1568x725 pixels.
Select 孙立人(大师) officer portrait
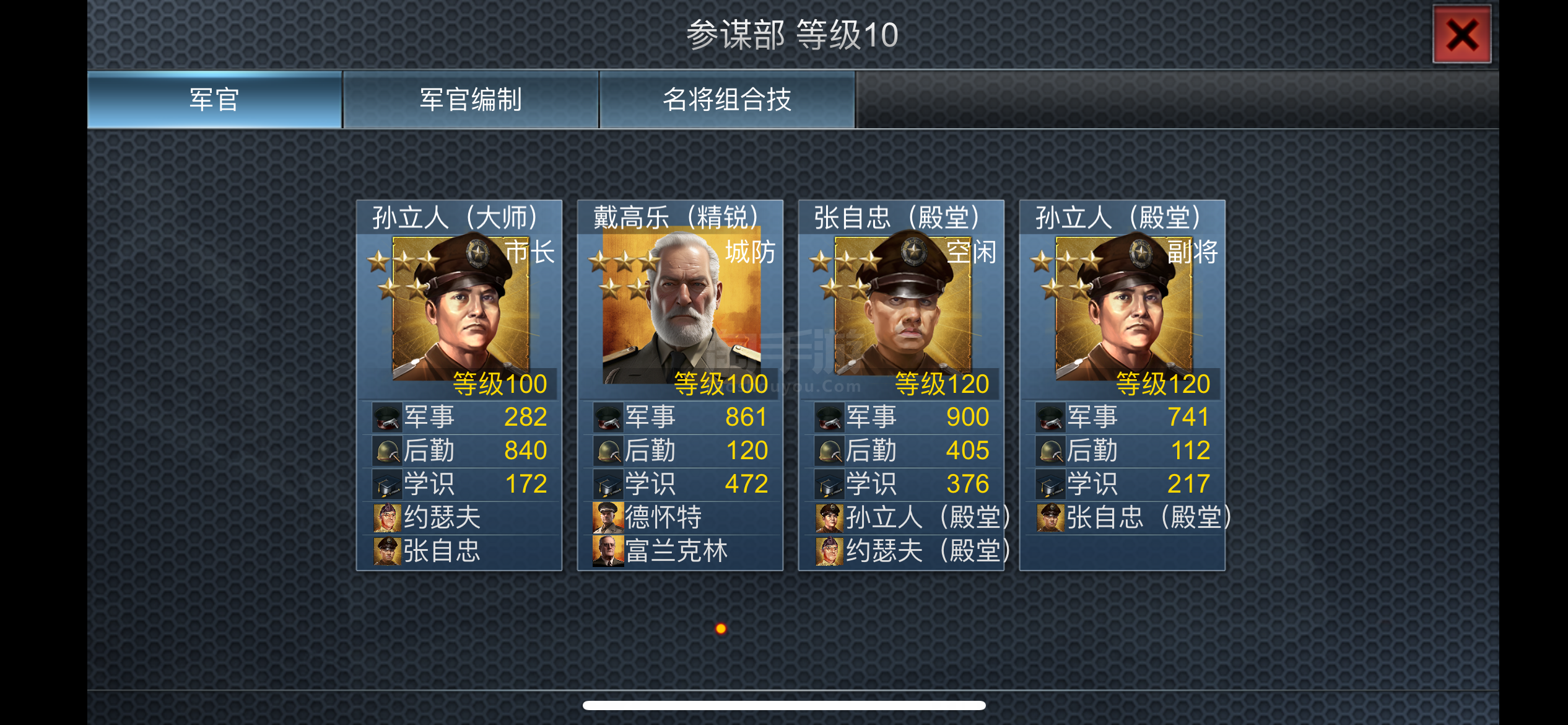click(461, 308)
